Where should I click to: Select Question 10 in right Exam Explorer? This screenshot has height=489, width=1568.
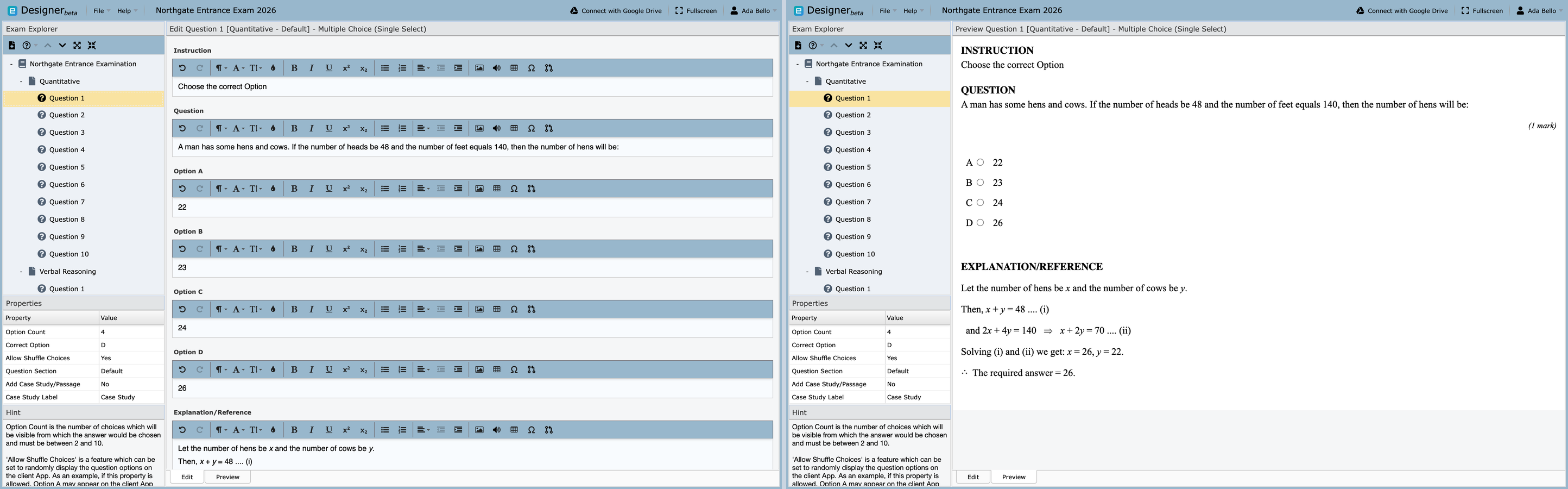pyautogui.click(x=855, y=254)
